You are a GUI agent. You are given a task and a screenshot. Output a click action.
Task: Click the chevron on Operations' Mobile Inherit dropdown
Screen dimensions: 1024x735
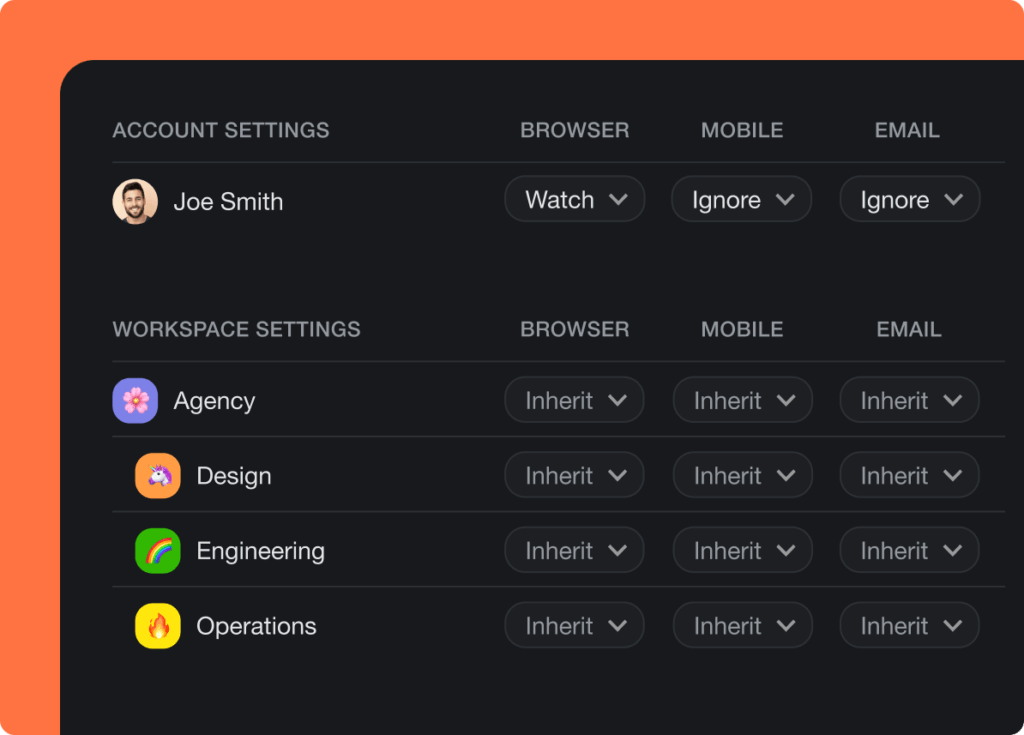coord(787,625)
